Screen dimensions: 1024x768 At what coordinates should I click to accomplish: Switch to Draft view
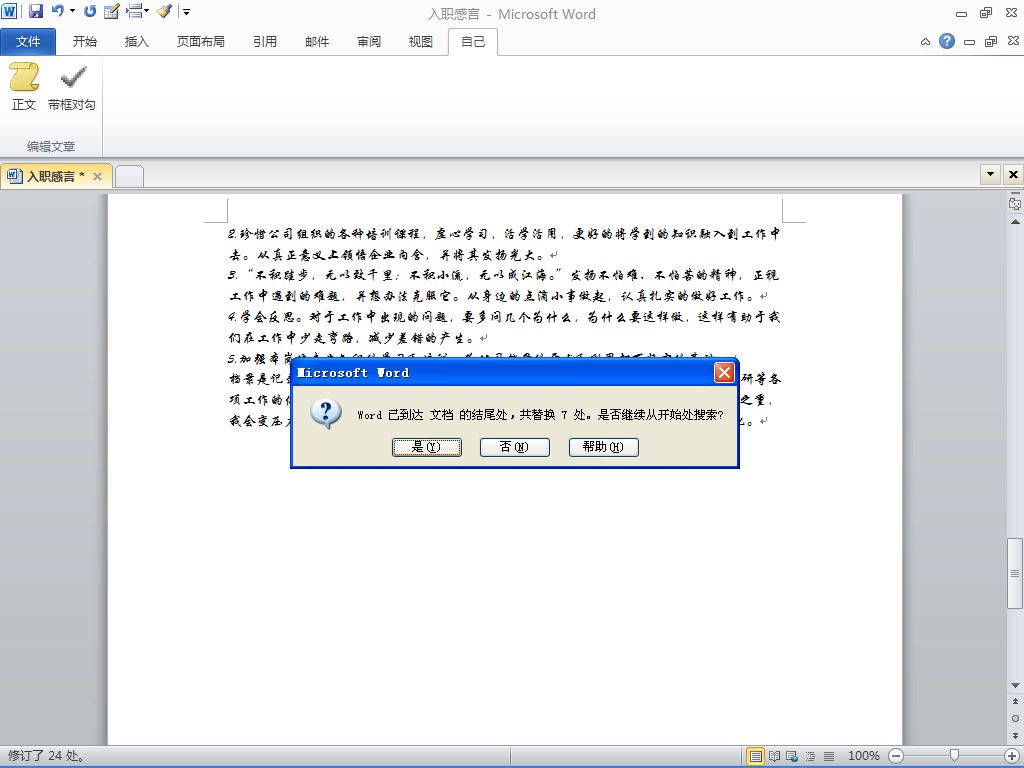pos(829,756)
